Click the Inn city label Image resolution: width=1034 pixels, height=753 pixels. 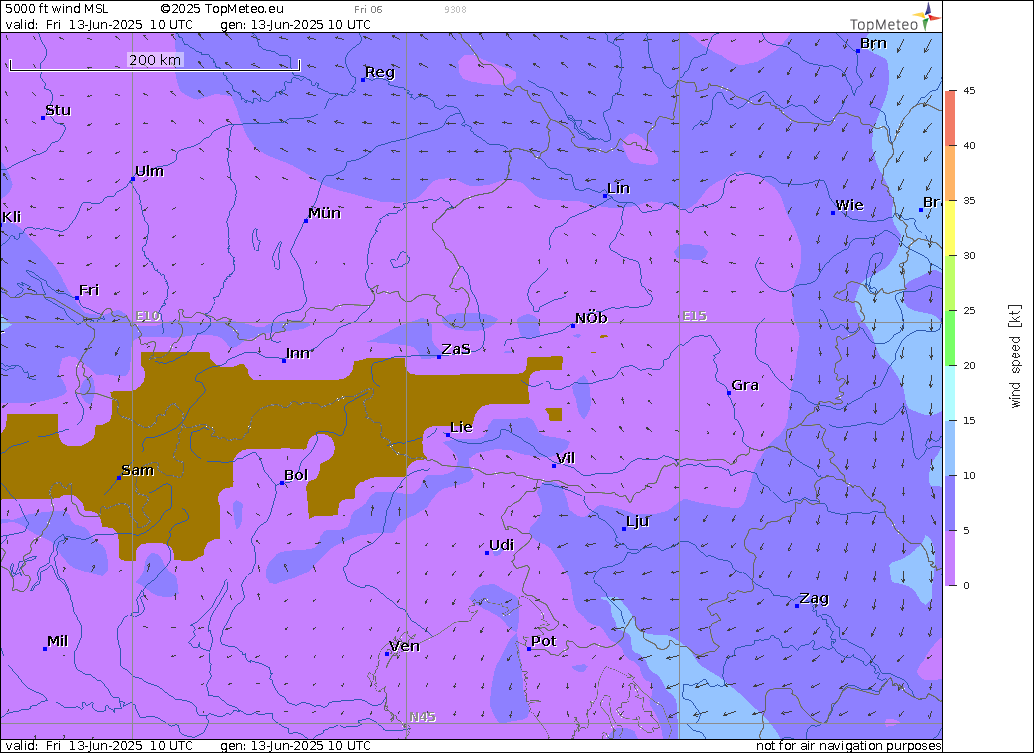point(298,353)
